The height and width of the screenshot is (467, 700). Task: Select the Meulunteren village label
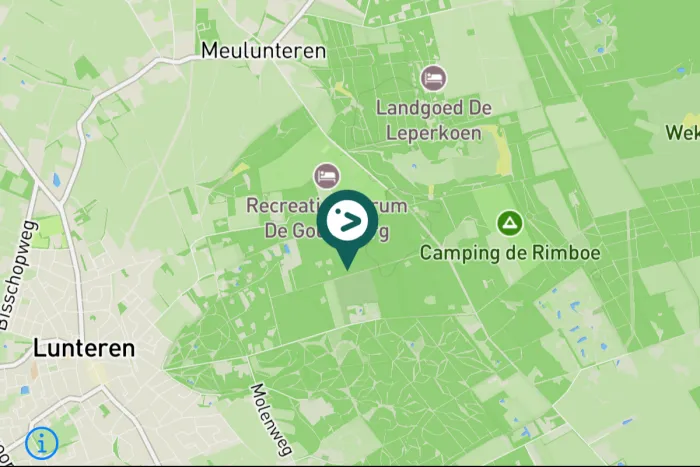263,51
